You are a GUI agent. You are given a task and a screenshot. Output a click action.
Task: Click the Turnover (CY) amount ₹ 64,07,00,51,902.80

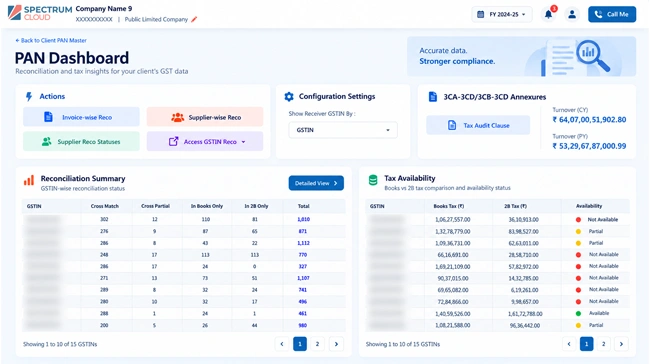[589, 120]
